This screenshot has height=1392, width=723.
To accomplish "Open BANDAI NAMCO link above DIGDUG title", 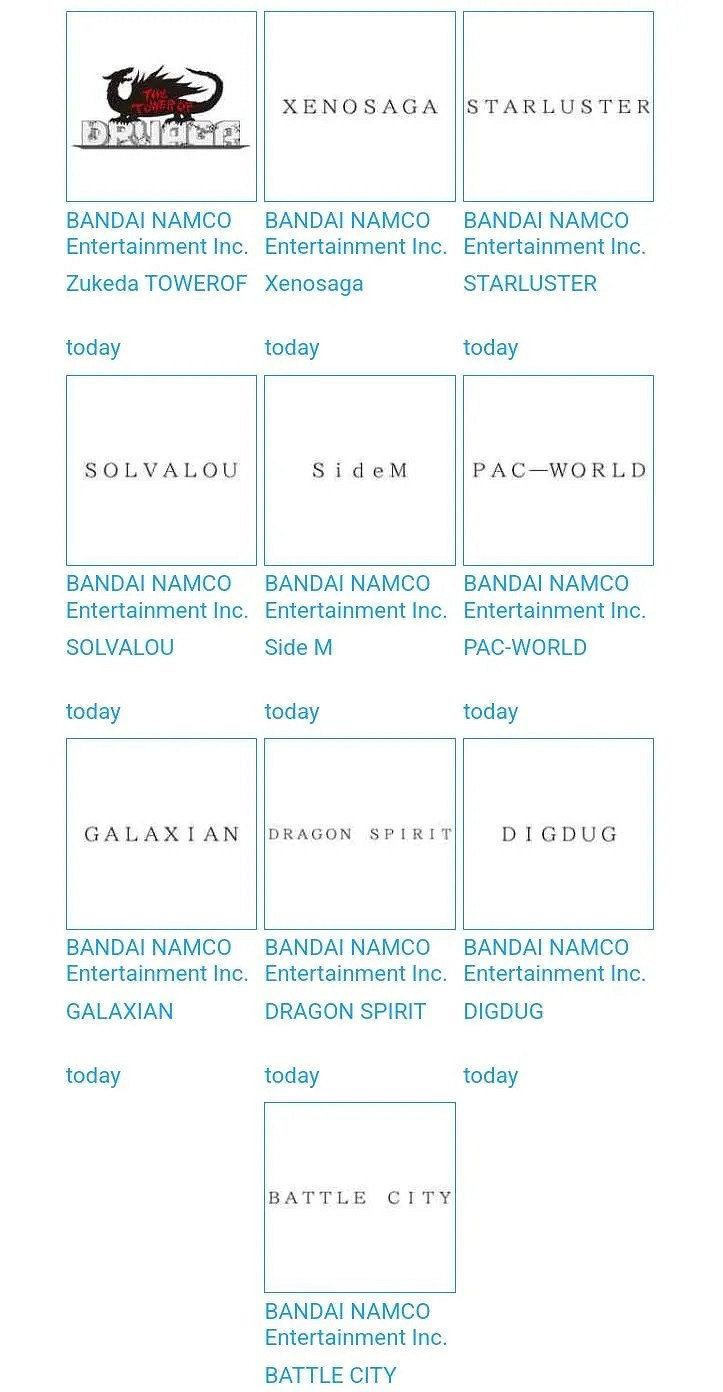I will click(554, 960).
